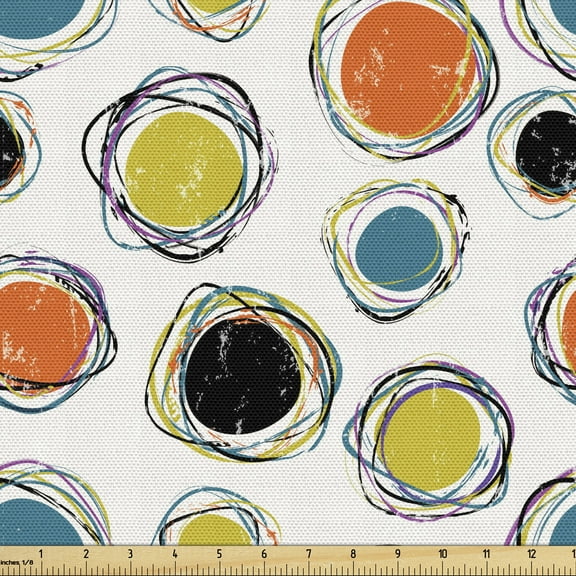This screenshot has width=576, height=576.
Task: Select the number 3 on the ruler
Action: [x=130, y=554]
